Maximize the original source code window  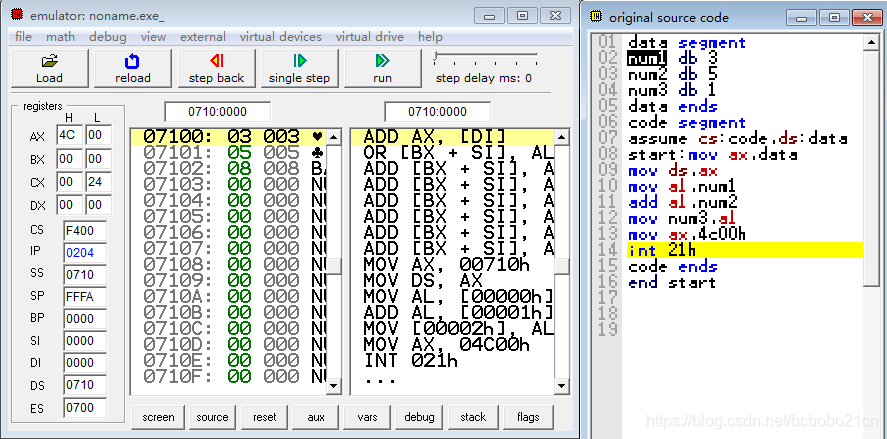click(x=834, y=18)
